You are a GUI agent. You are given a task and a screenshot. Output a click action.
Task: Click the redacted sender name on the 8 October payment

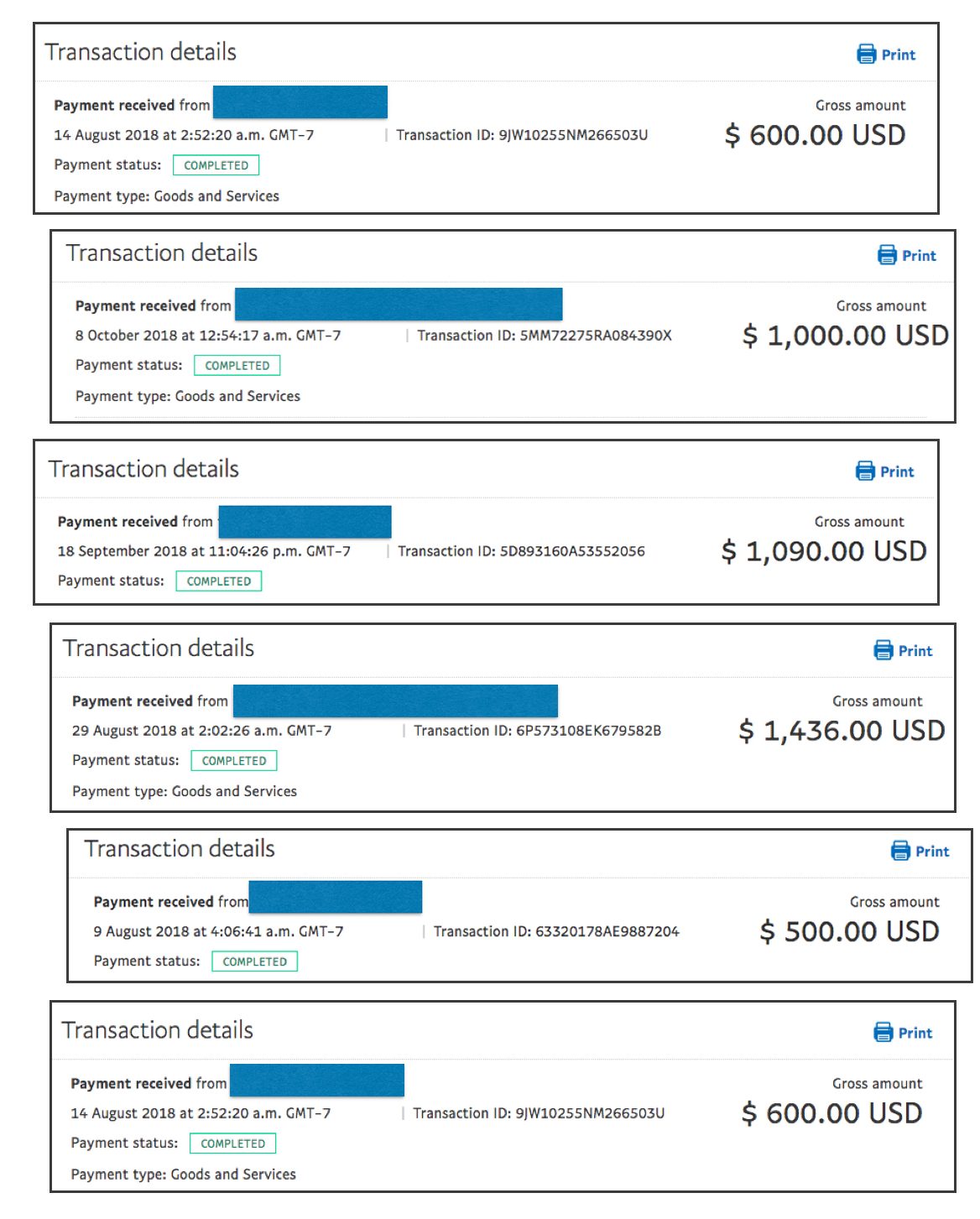click(399, 305)
